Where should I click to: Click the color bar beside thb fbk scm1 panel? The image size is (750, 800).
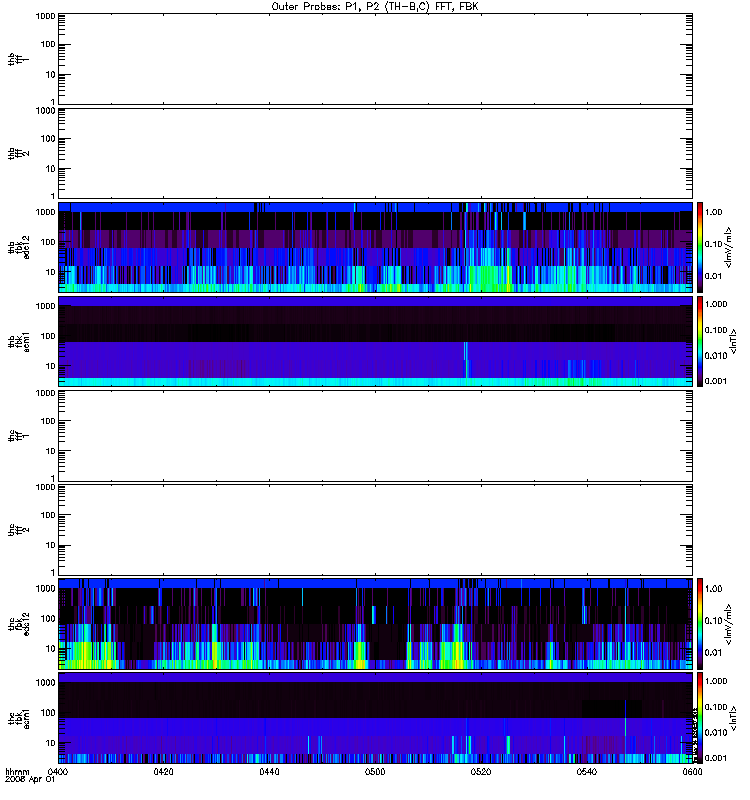(700, 341)
